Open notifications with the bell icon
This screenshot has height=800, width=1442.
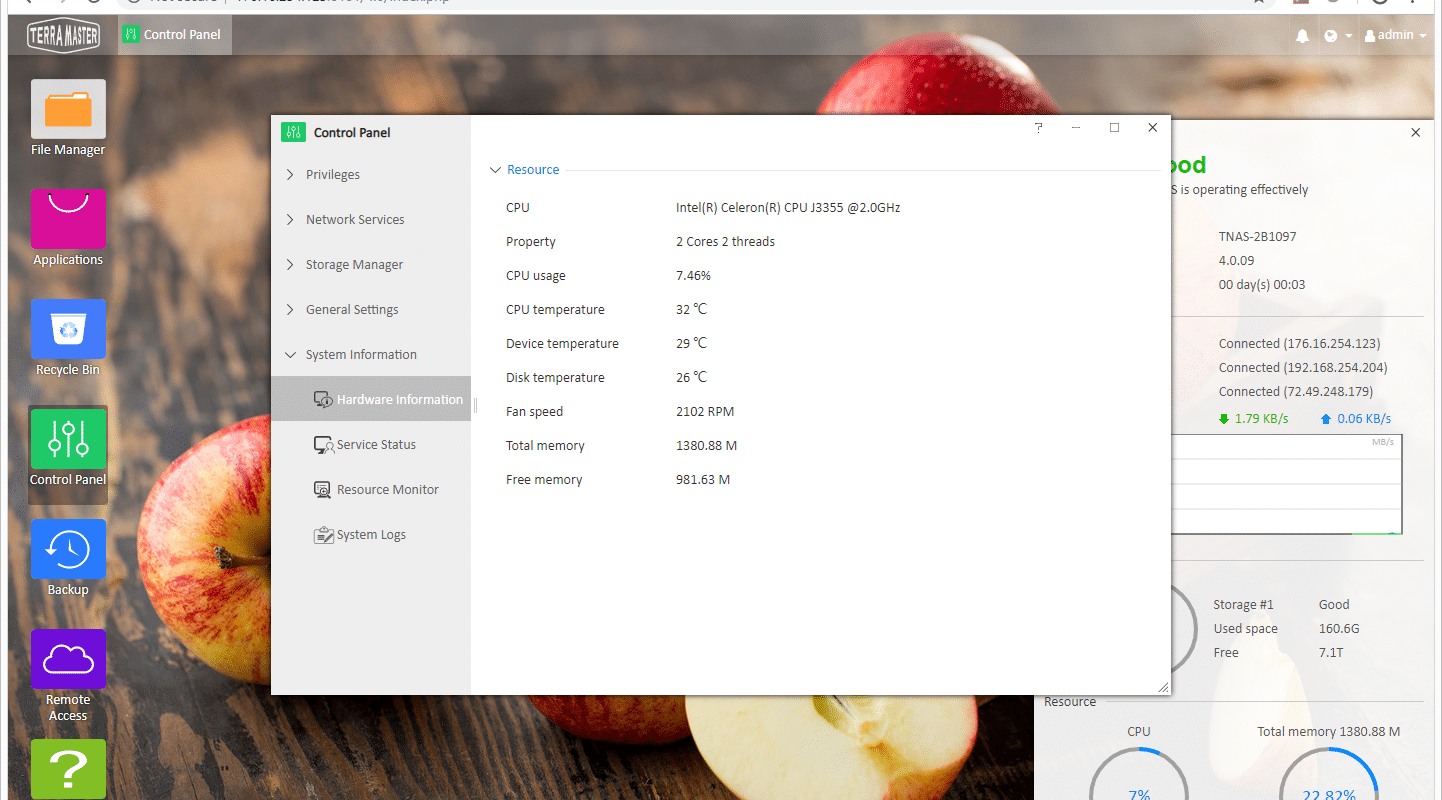pos(1302,36)
